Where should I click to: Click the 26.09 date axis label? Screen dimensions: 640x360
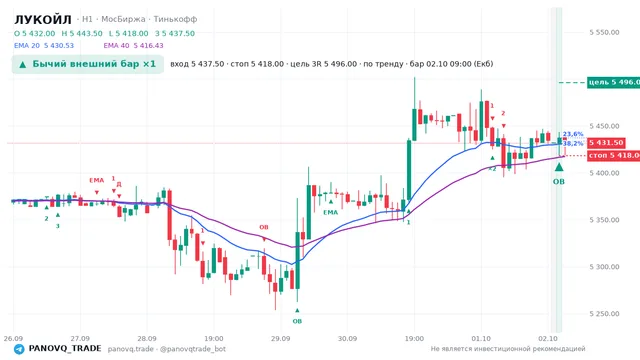pyautogui.click(x=13, y=339)
